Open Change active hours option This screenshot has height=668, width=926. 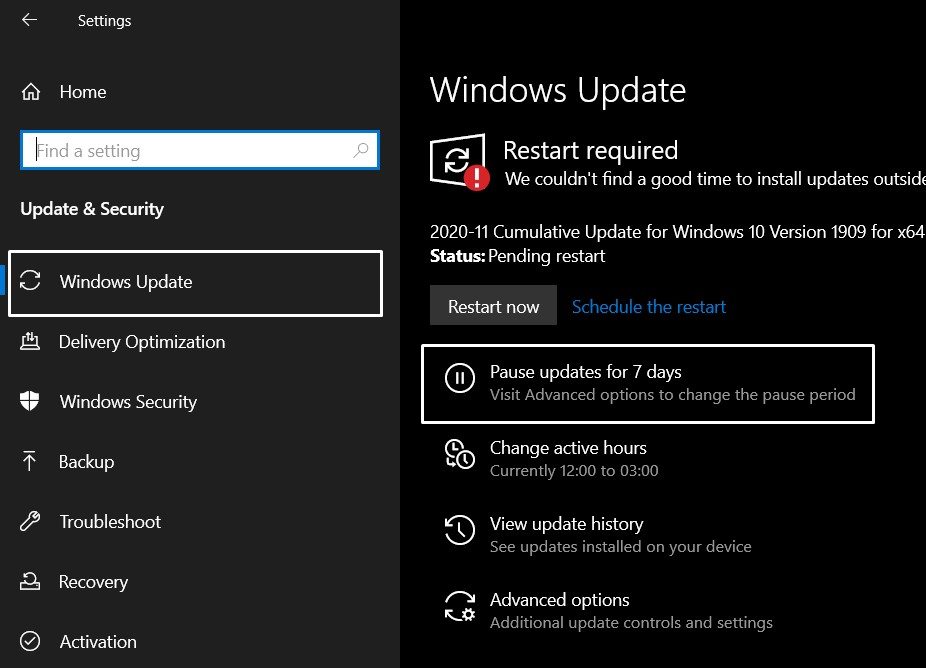(568, 448)
